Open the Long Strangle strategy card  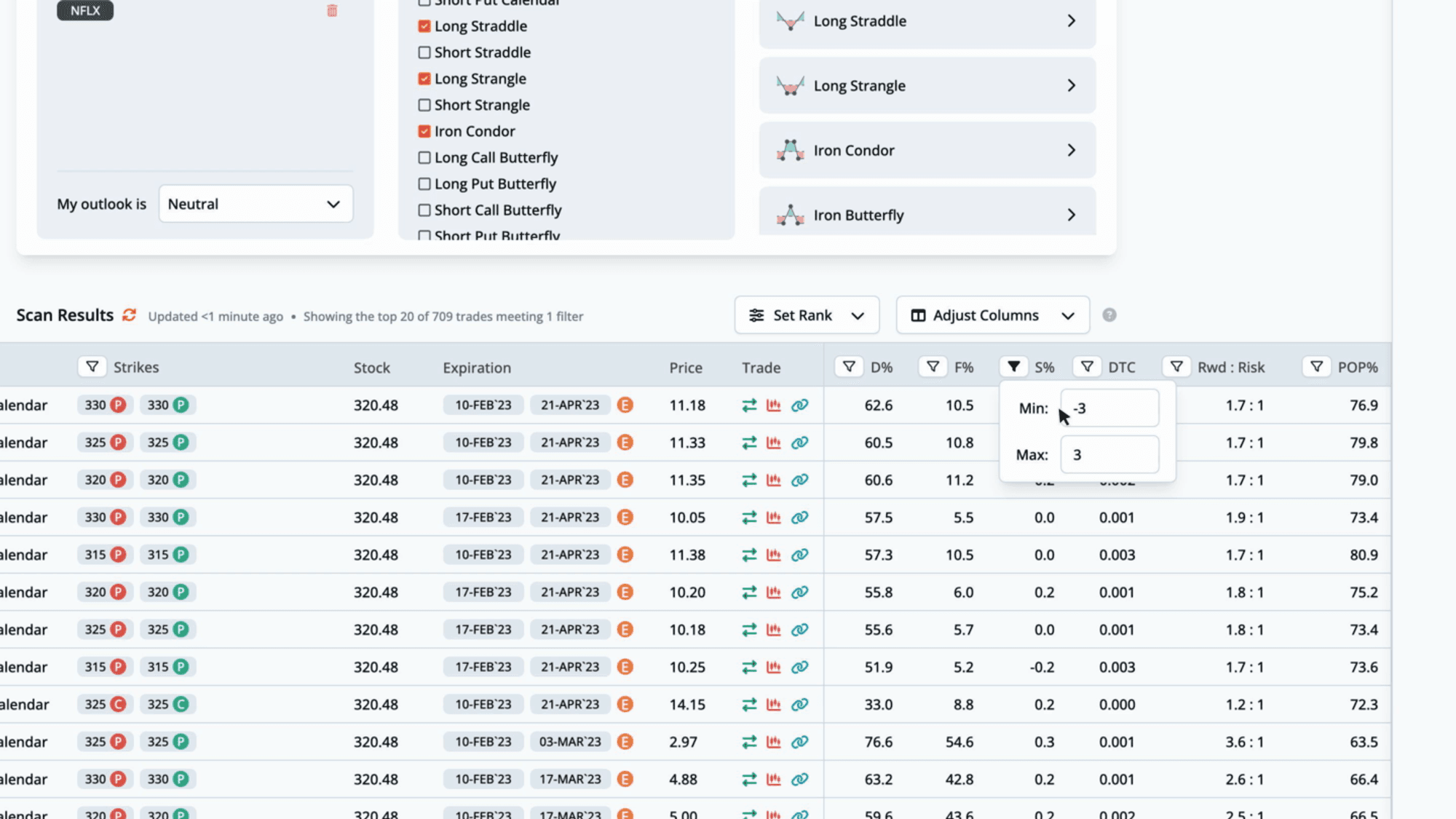coord(927,85)
